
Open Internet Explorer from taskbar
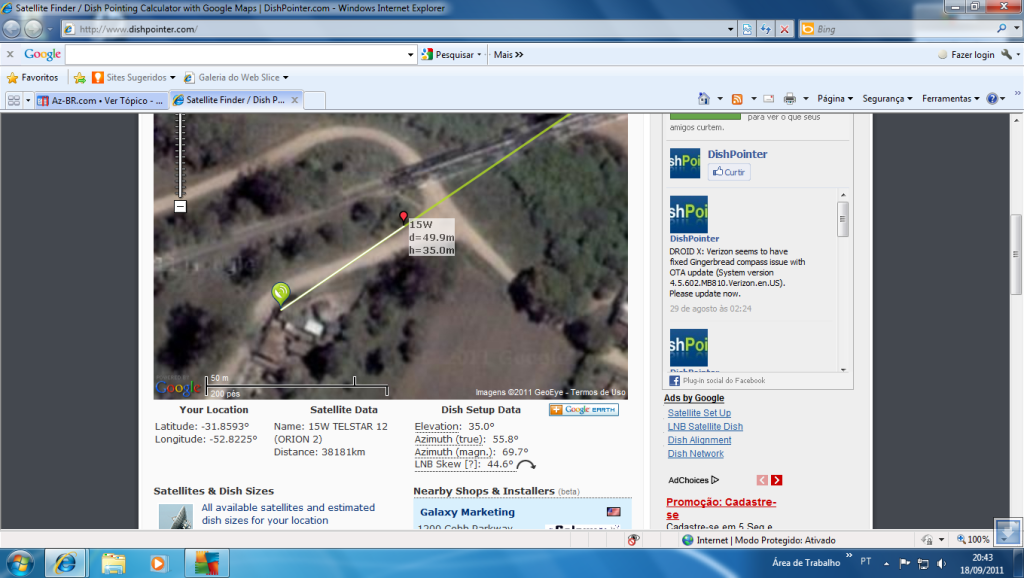65,563
